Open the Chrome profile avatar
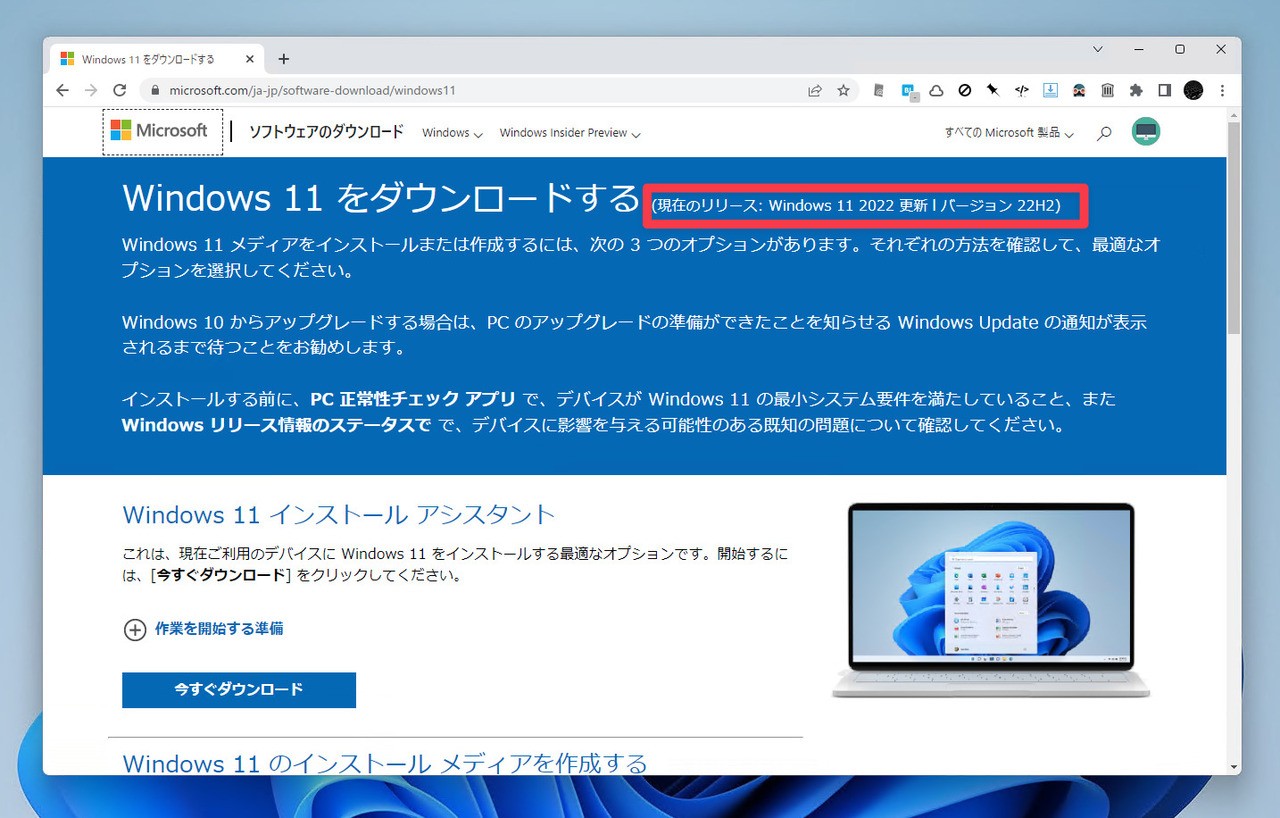 [1193, 90]
